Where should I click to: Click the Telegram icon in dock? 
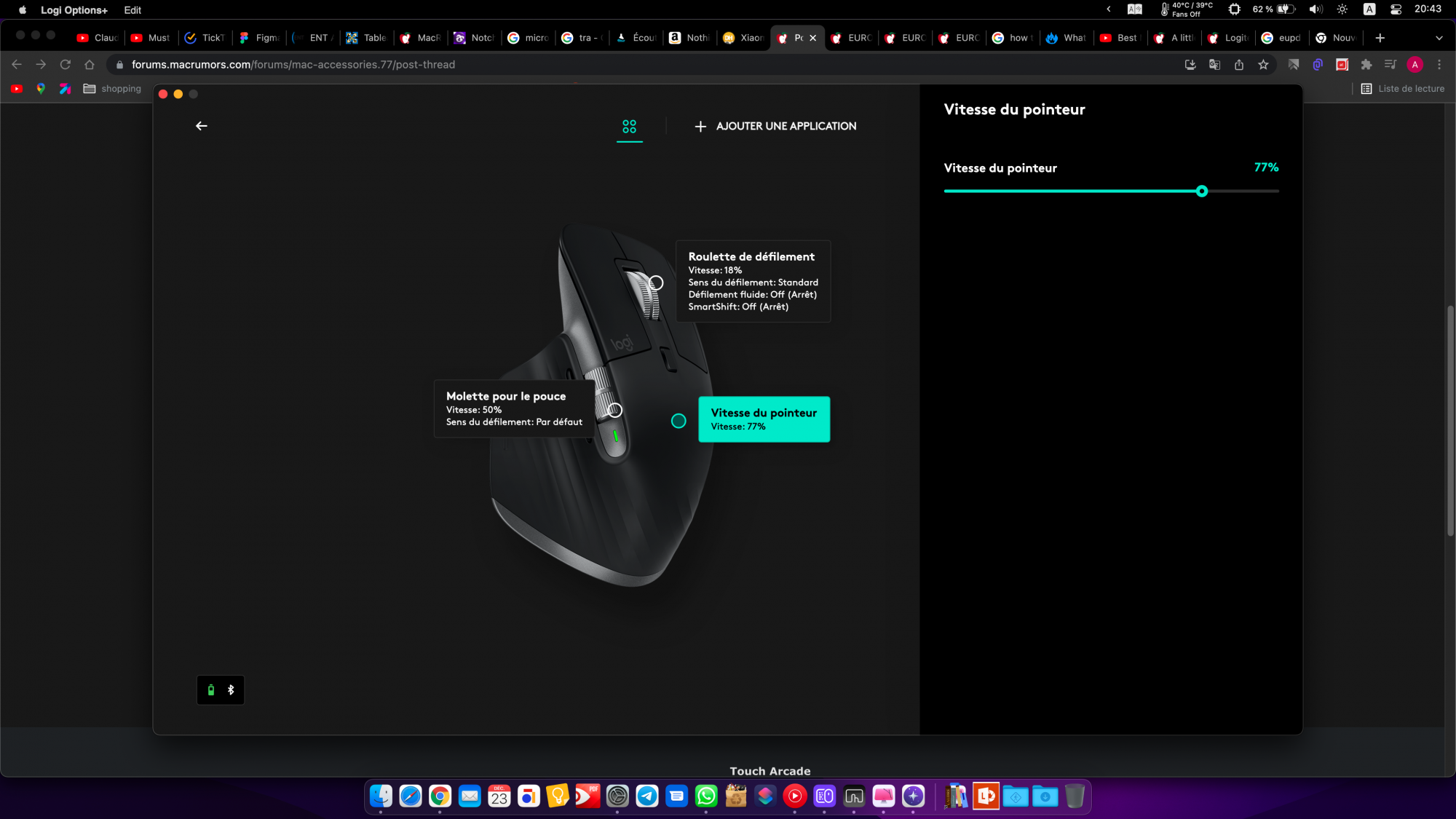coord(647,796)
